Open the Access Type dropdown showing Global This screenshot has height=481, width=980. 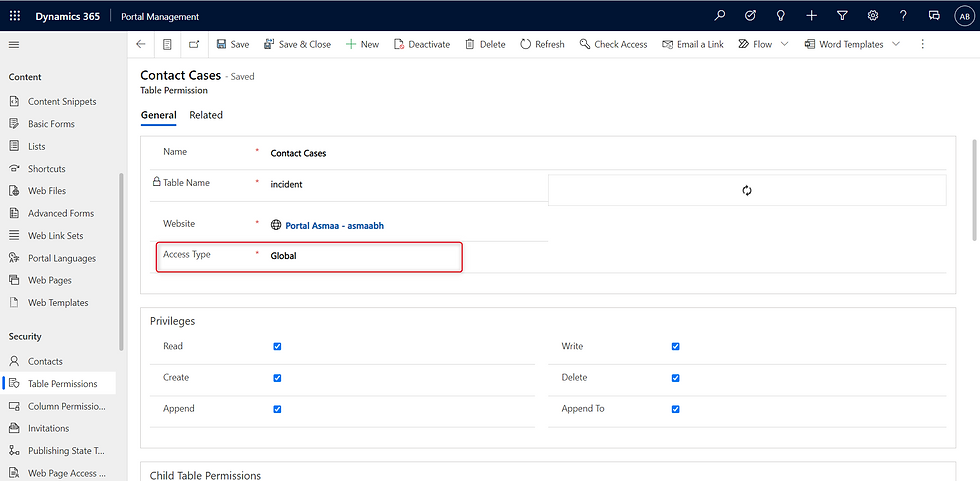pyautogui.click(x=360, y=256)
